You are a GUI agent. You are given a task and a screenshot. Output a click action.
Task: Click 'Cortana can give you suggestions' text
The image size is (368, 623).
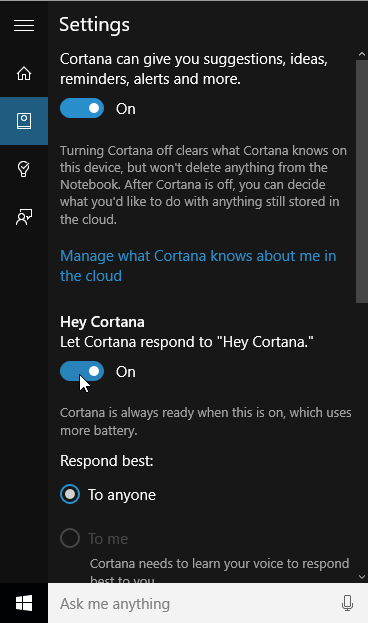(x=194, y=69)
